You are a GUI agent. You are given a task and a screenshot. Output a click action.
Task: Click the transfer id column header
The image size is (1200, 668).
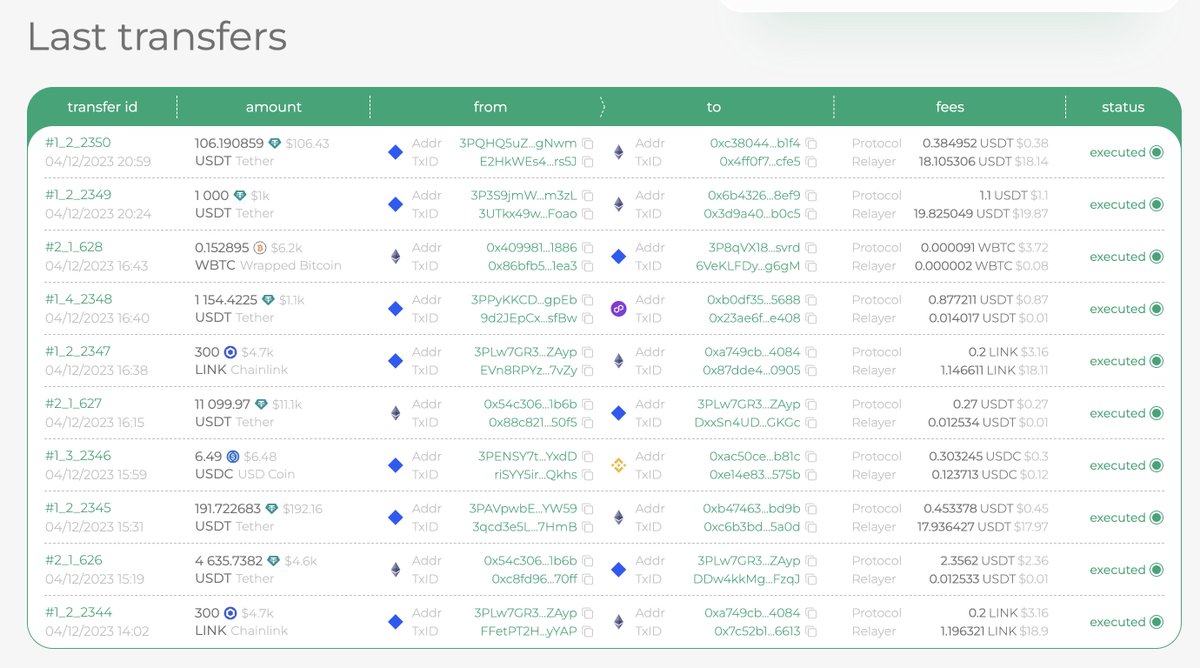point(102,107)
